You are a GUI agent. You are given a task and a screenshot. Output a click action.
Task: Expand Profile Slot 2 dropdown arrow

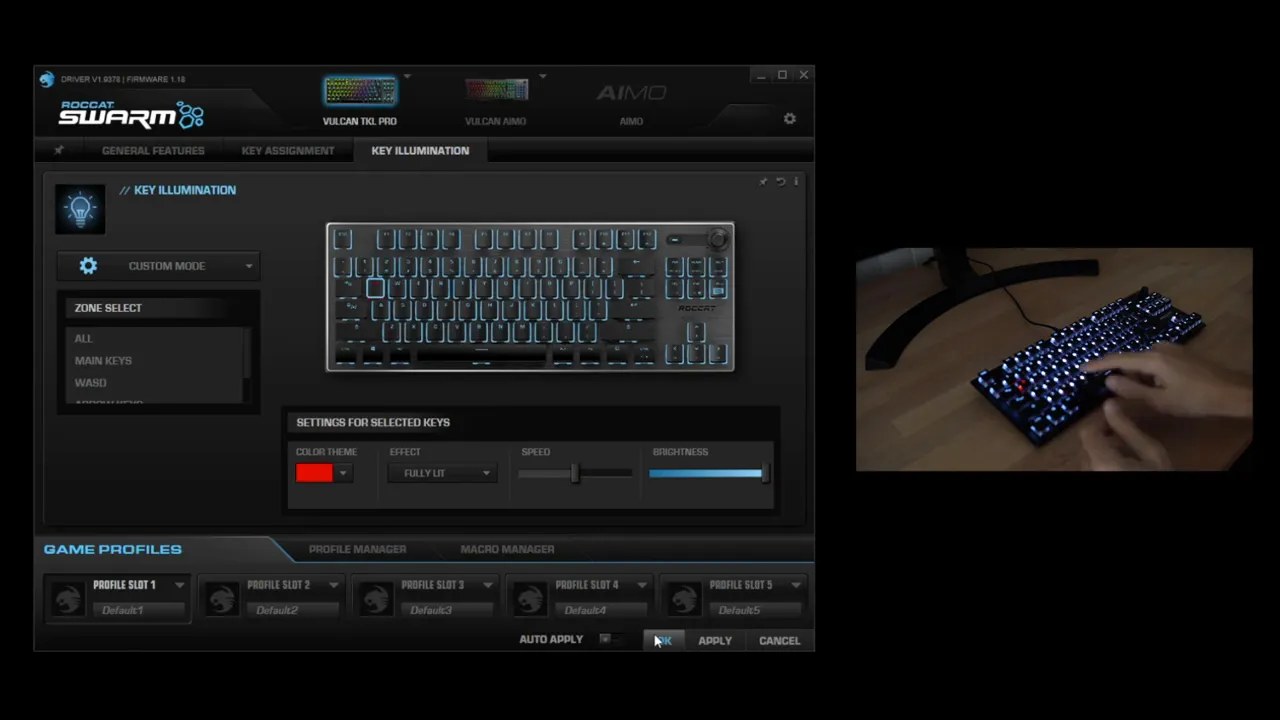[334, 585]
